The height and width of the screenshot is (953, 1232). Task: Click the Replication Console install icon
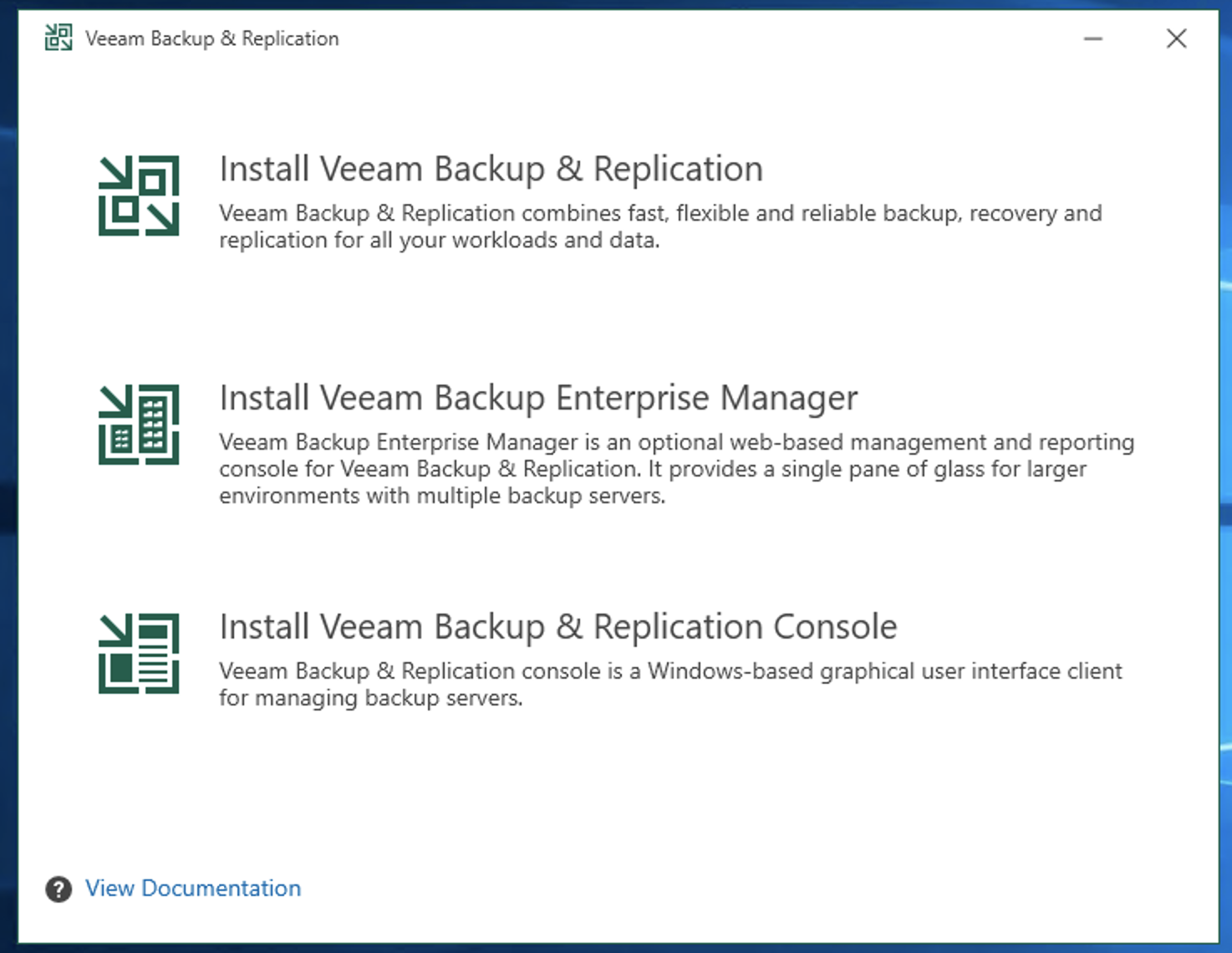coord(139,654)
